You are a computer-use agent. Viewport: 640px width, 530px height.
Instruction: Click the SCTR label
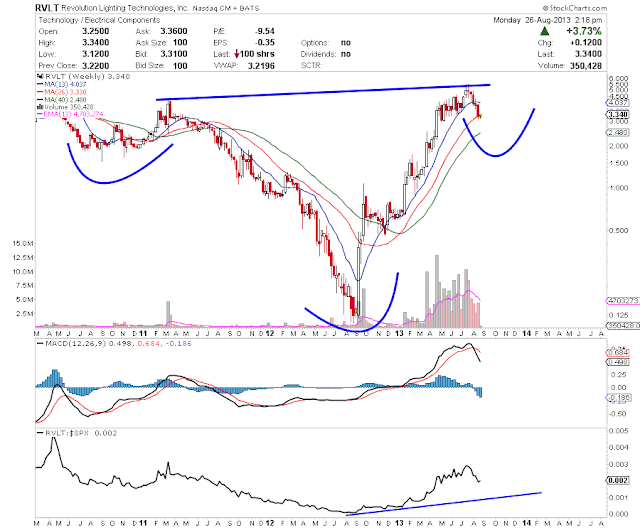click(311, 65)
